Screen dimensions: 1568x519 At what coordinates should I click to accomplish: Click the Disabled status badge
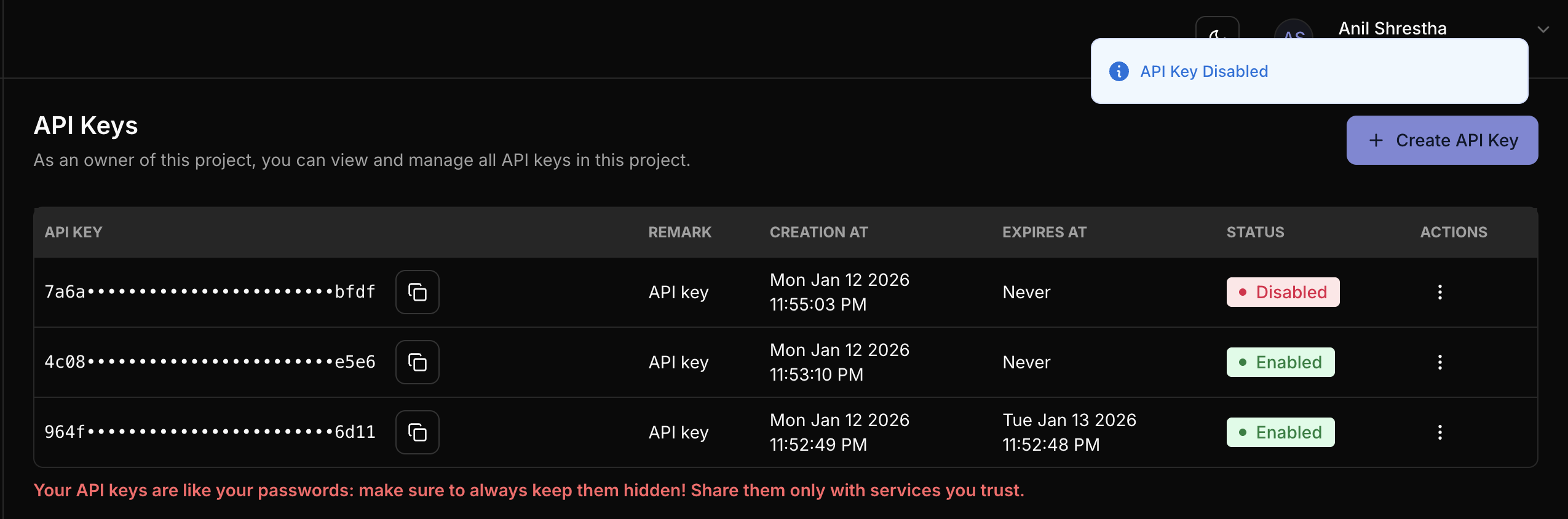point(1283,292)
